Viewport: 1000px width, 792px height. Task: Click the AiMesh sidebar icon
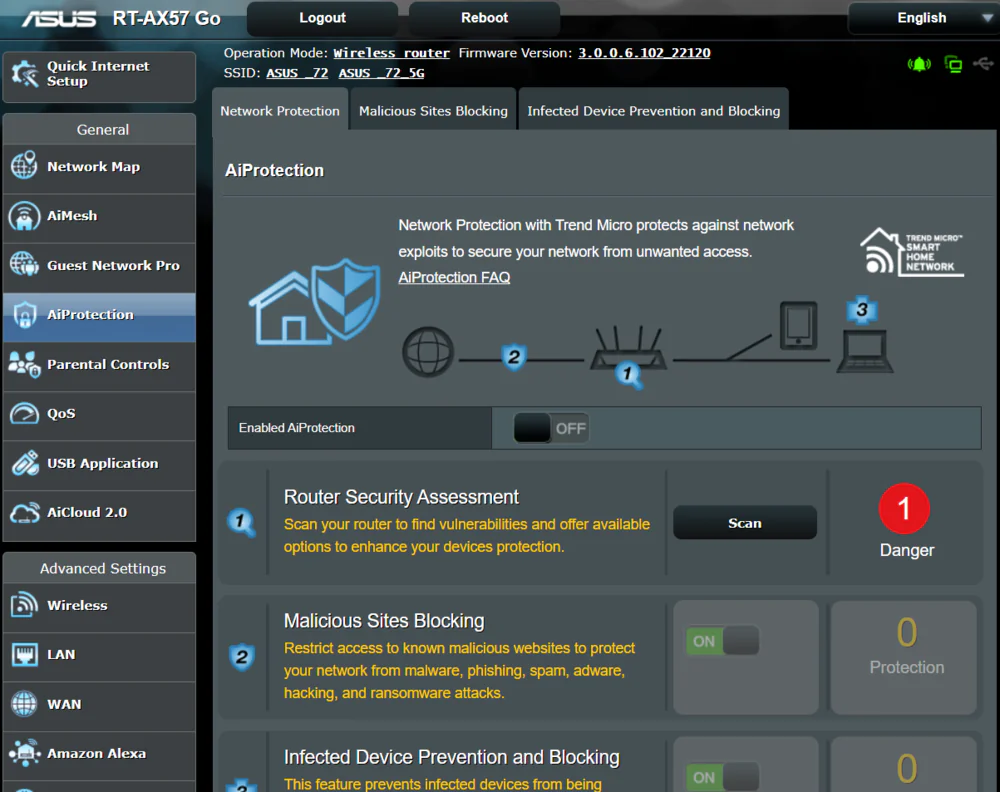24,216
